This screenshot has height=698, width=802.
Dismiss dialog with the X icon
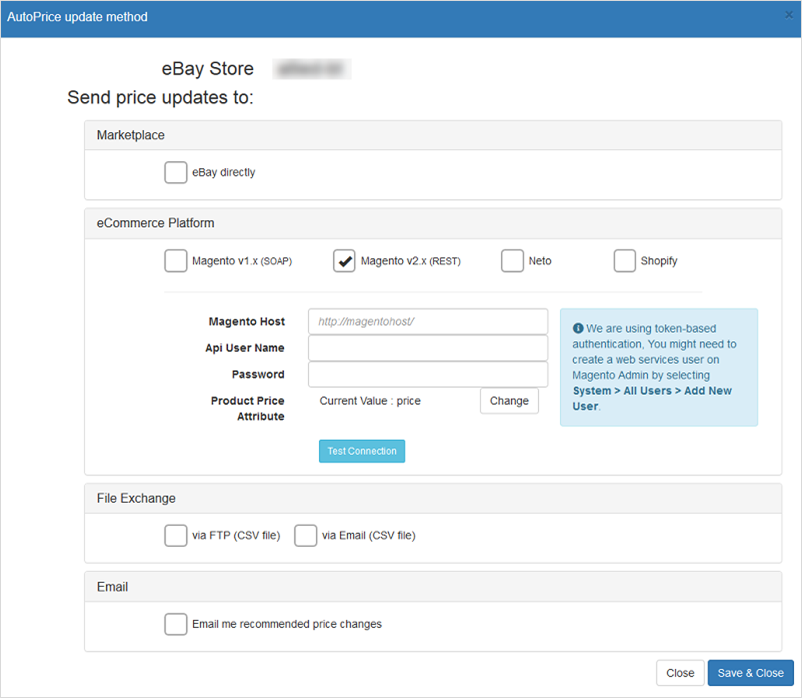791,17
